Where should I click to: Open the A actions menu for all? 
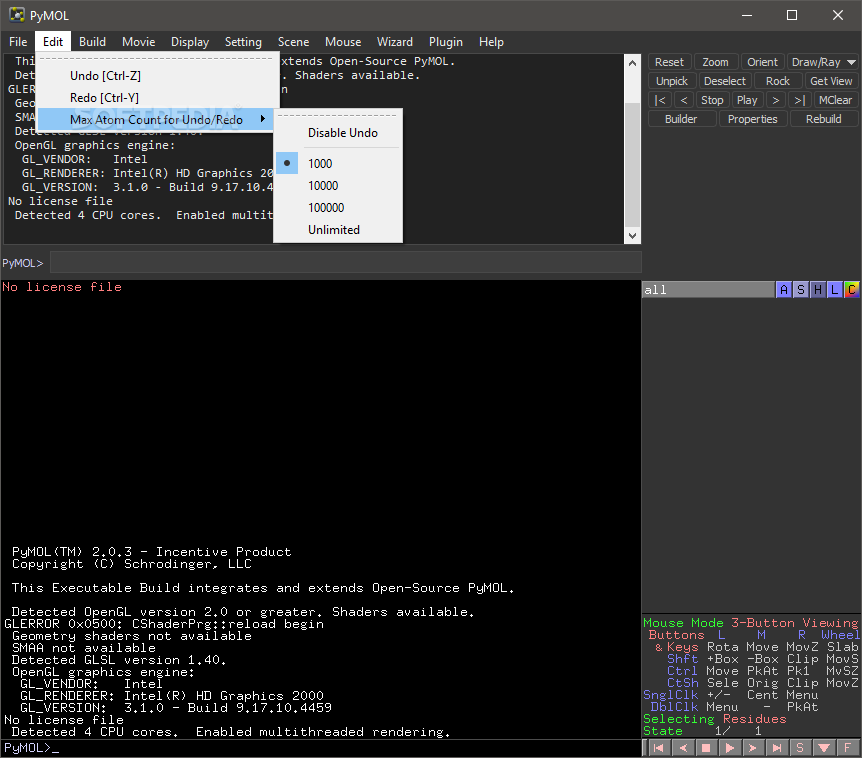784,290
